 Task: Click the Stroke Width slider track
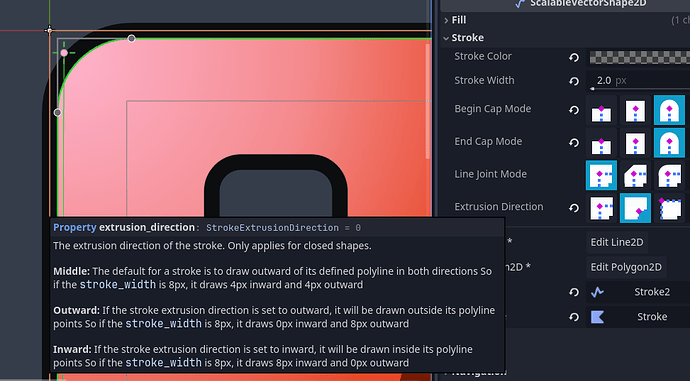point(641,88)
